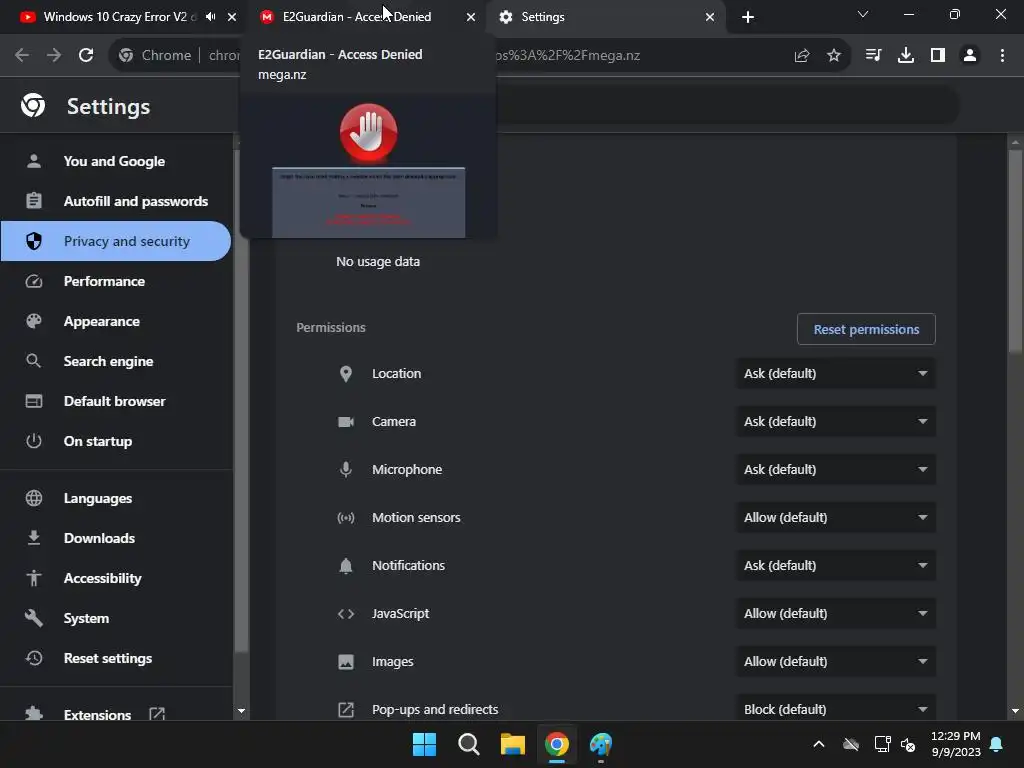Reload the current page
Image resolution: width=1024 pixels, height=768 pixels.
pyautogui.click(x=86, y=56)
